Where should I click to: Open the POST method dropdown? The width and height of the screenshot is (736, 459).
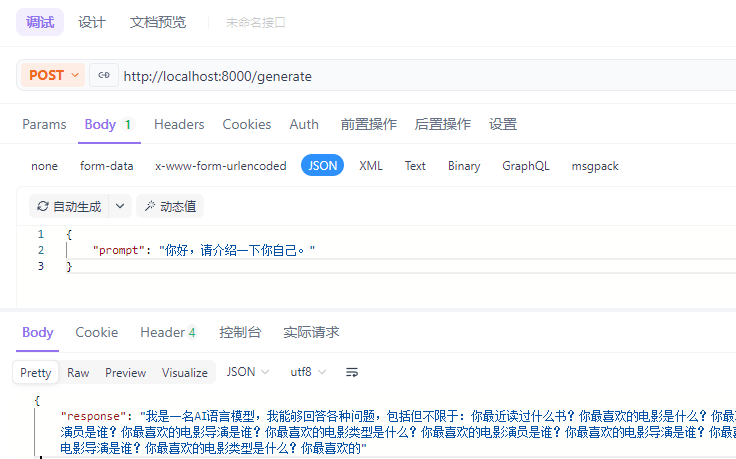(x=53, y=75)
